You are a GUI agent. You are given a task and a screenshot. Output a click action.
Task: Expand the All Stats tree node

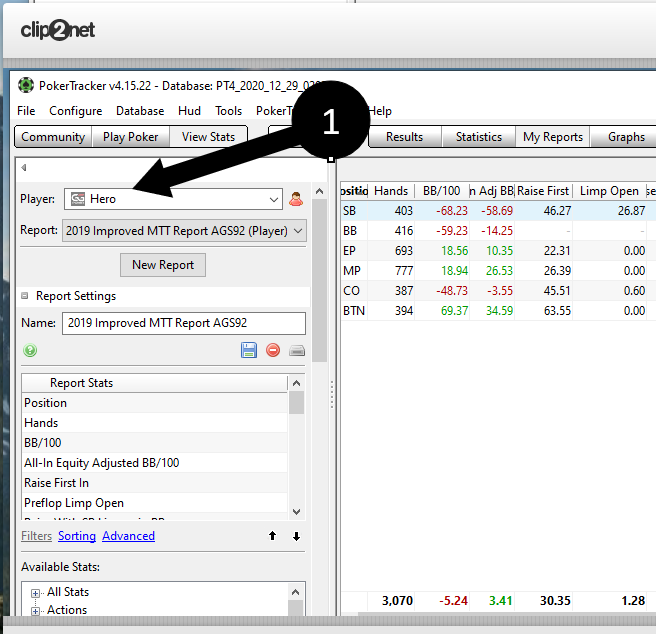(x=36, y=593)
